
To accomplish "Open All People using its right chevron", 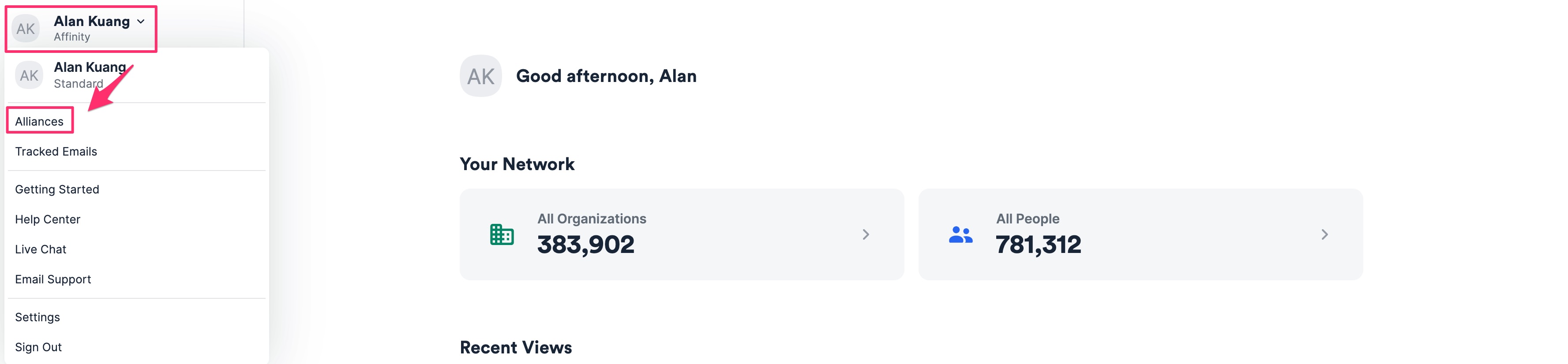I will [x=1324, y=234].
